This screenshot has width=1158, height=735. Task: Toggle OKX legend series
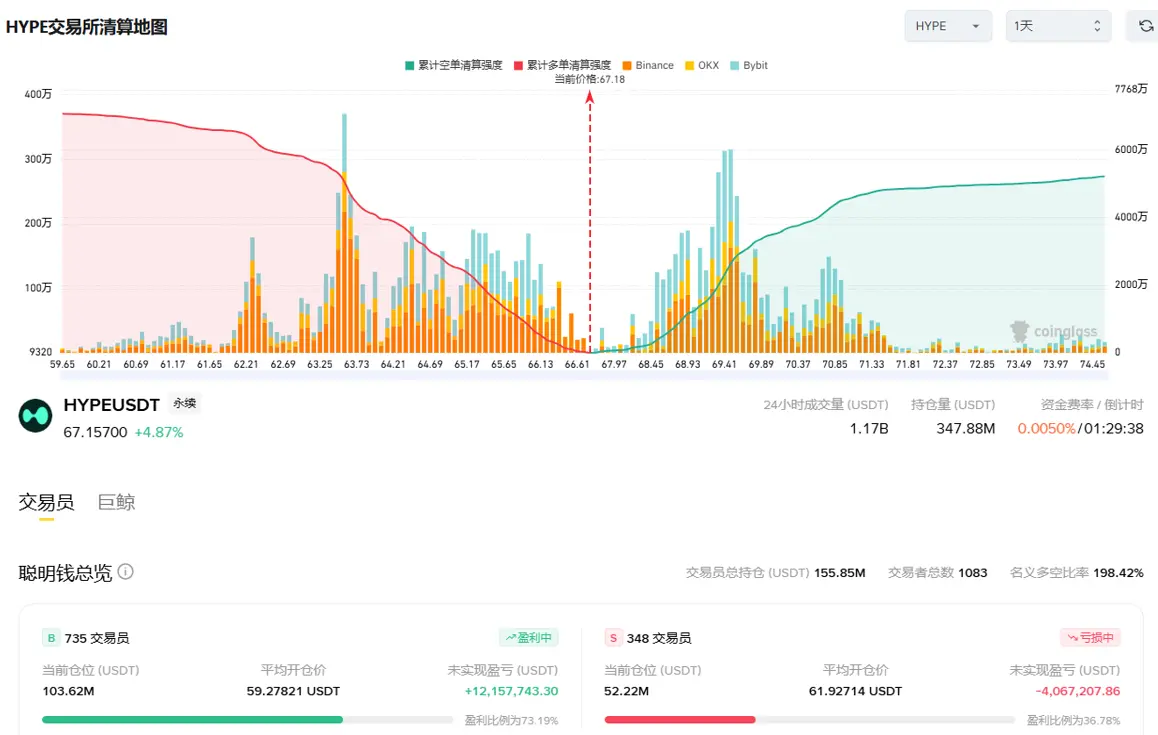[702, 65]
